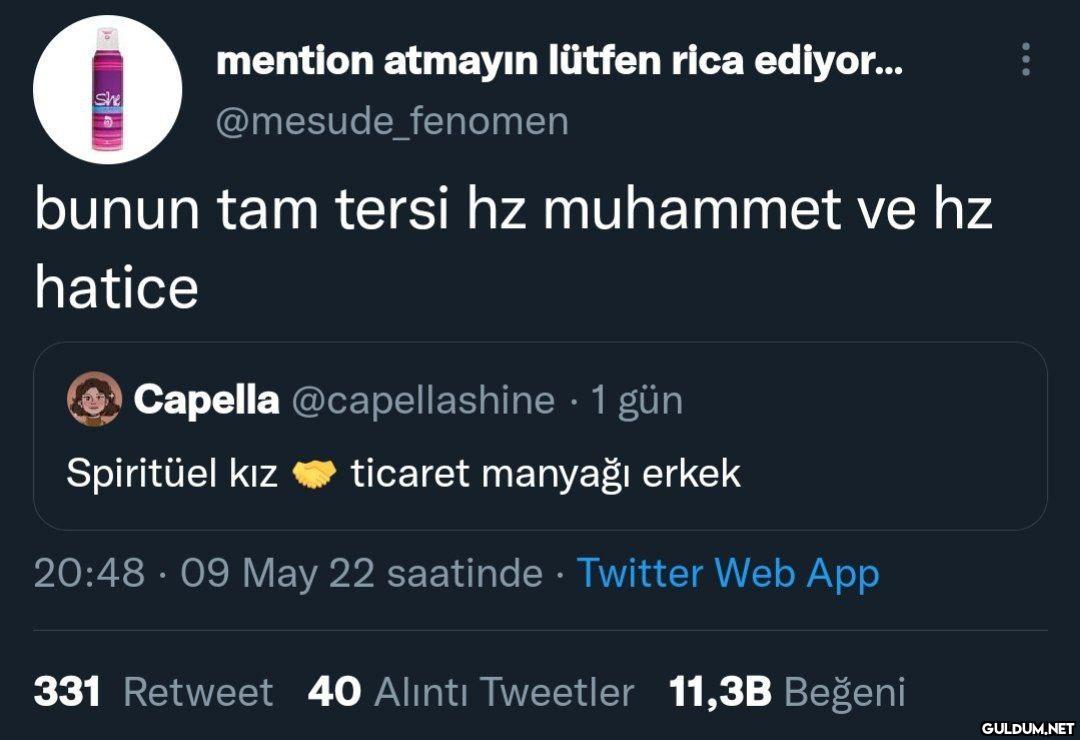The width and height of the screenshot is (1080, 740).
Task: Show the 40 Alıntı Tweetler list
Action: click(x=471, y=691)
